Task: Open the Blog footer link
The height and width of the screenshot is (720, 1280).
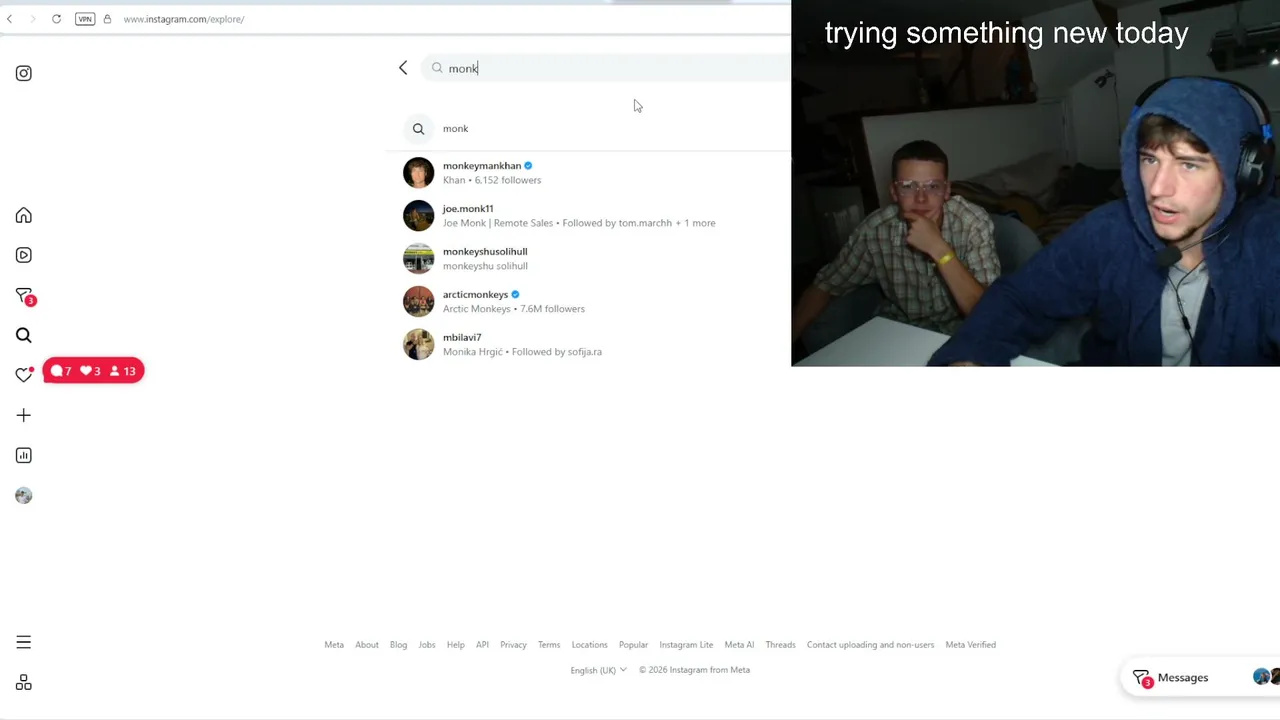Action: 398,645
